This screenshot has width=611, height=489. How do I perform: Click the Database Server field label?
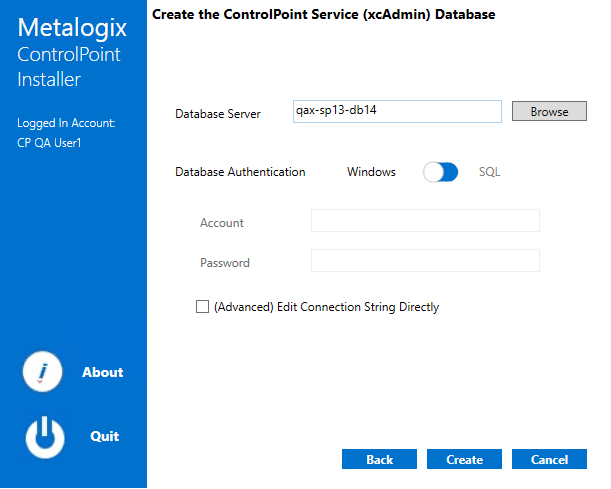pos(217,114)
